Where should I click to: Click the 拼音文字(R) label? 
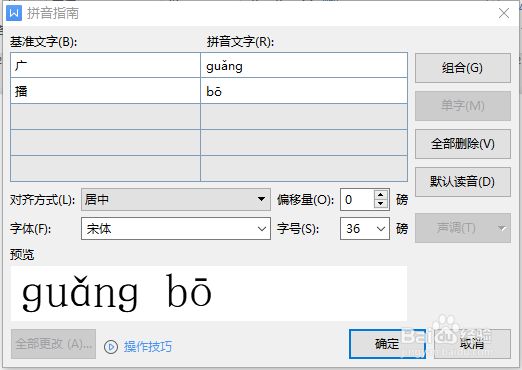click(240, 42)
